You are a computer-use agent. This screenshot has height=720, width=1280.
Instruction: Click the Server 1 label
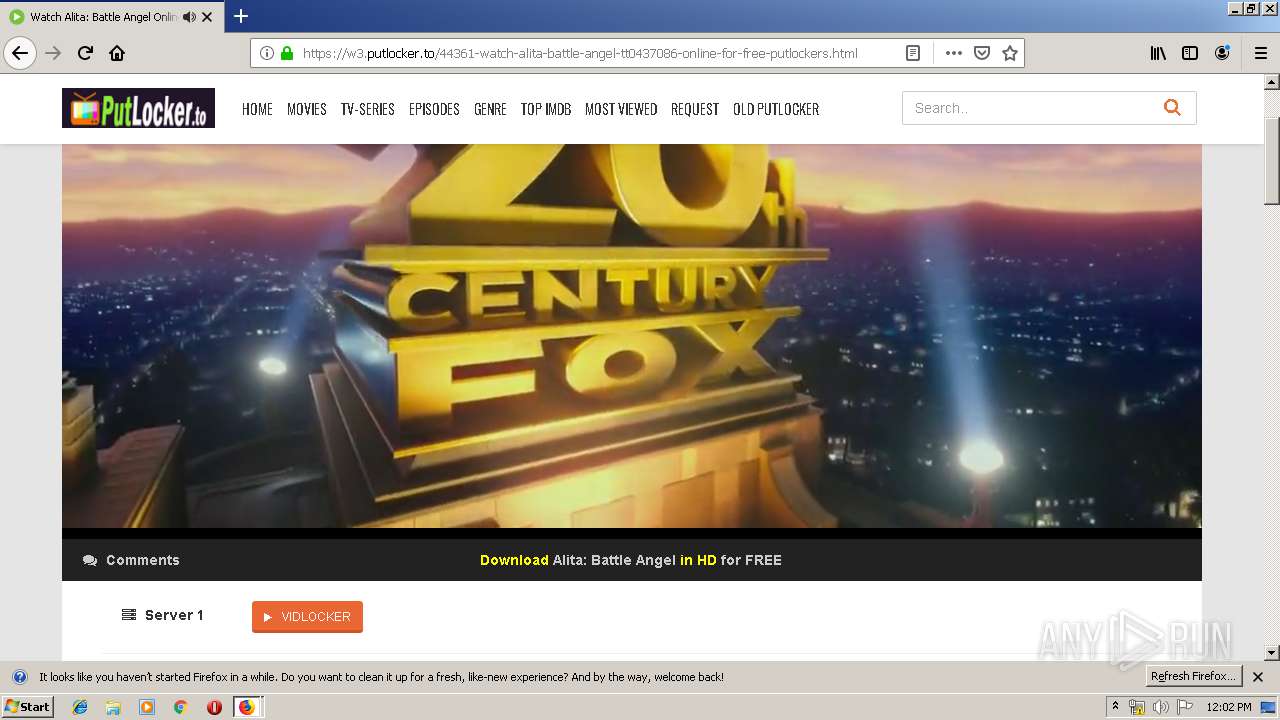coord(163,615)
